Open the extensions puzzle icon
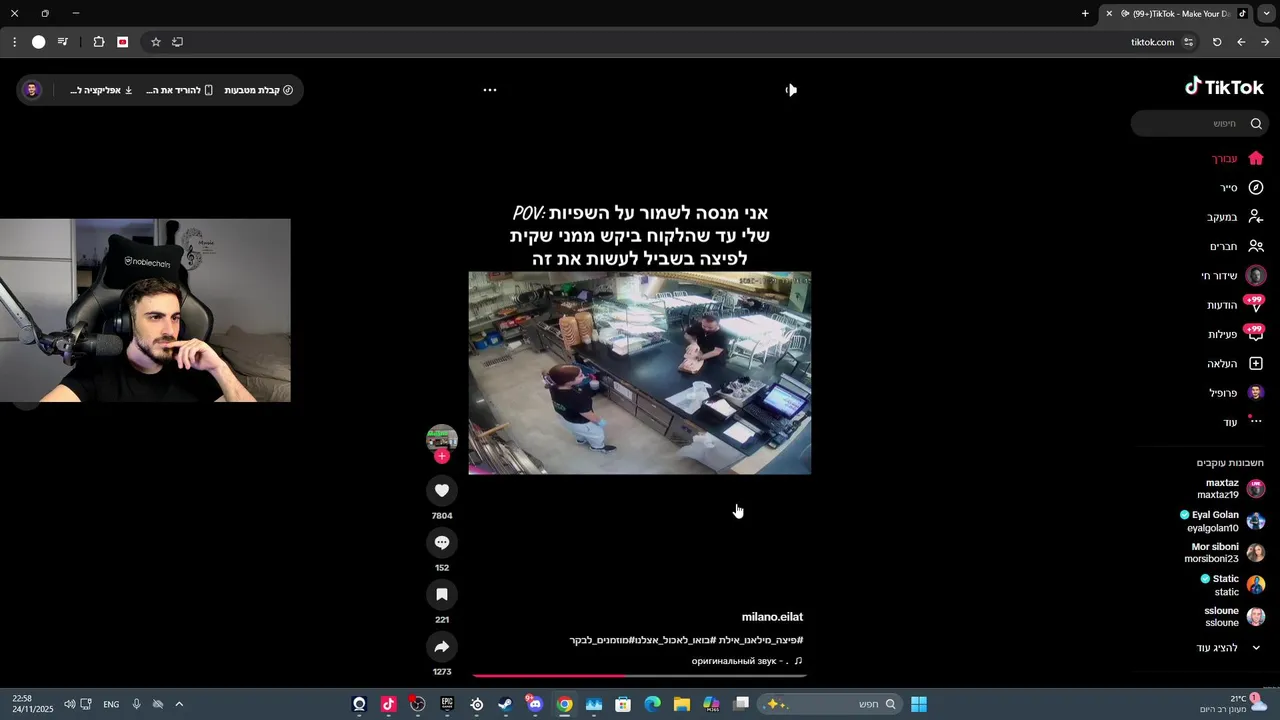 pyautogui.click(x=99, y=42)
